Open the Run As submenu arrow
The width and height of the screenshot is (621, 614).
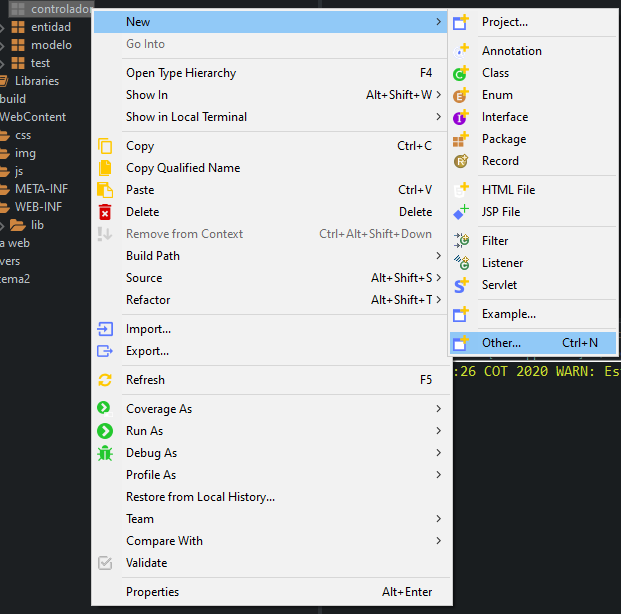pos(438,431)
